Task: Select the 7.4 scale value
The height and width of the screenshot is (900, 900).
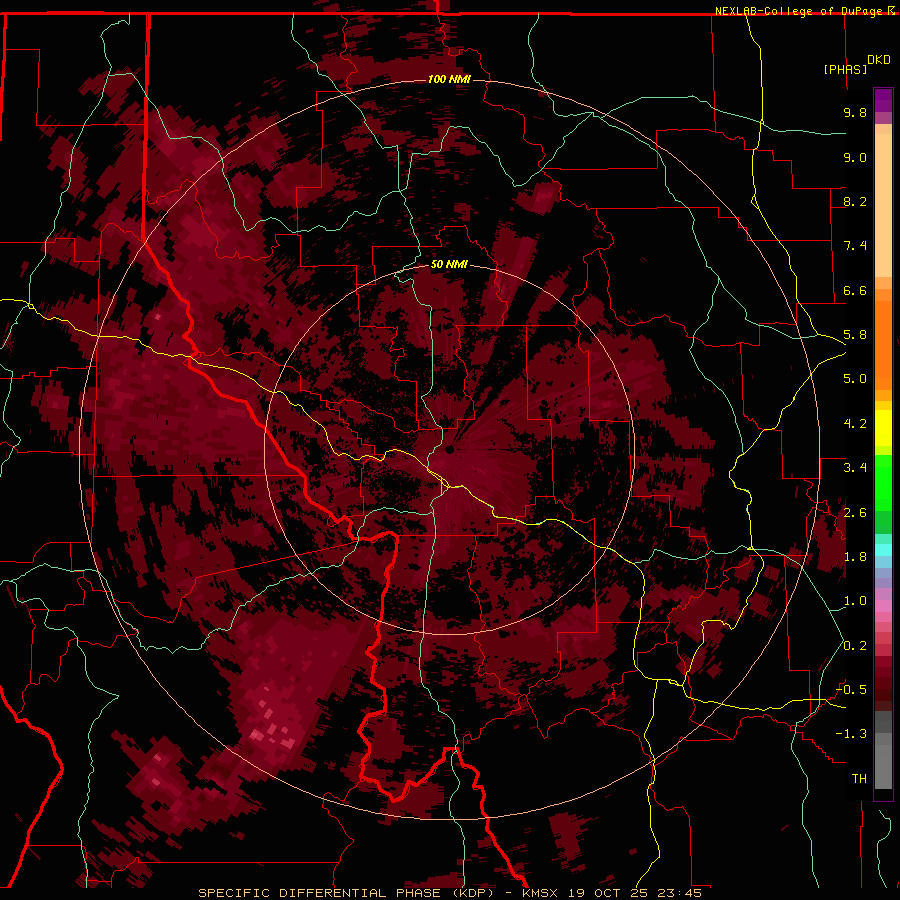Action: [x=855, y=246]
